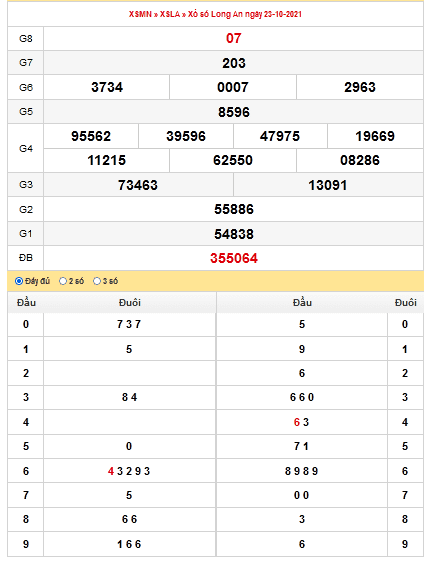This screenshot has height=562, width=426.
Task: Click the G8 prize number 07
Action: pos(234,38)
